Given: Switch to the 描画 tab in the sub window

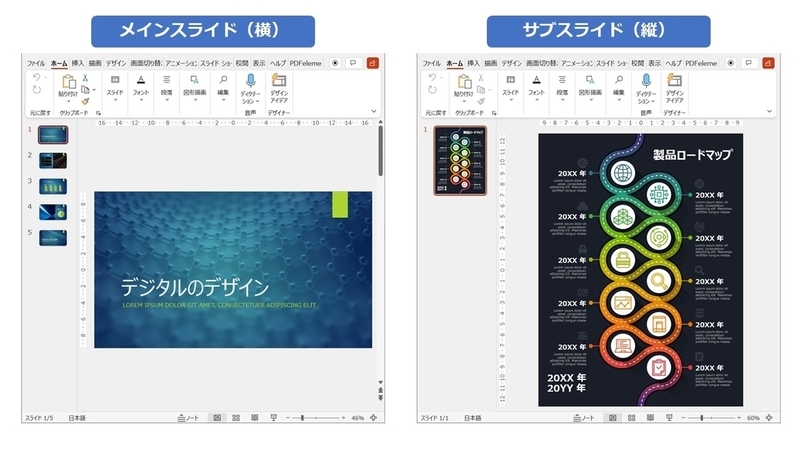Looking at the screenshot, I should click(x=490, y=63).
